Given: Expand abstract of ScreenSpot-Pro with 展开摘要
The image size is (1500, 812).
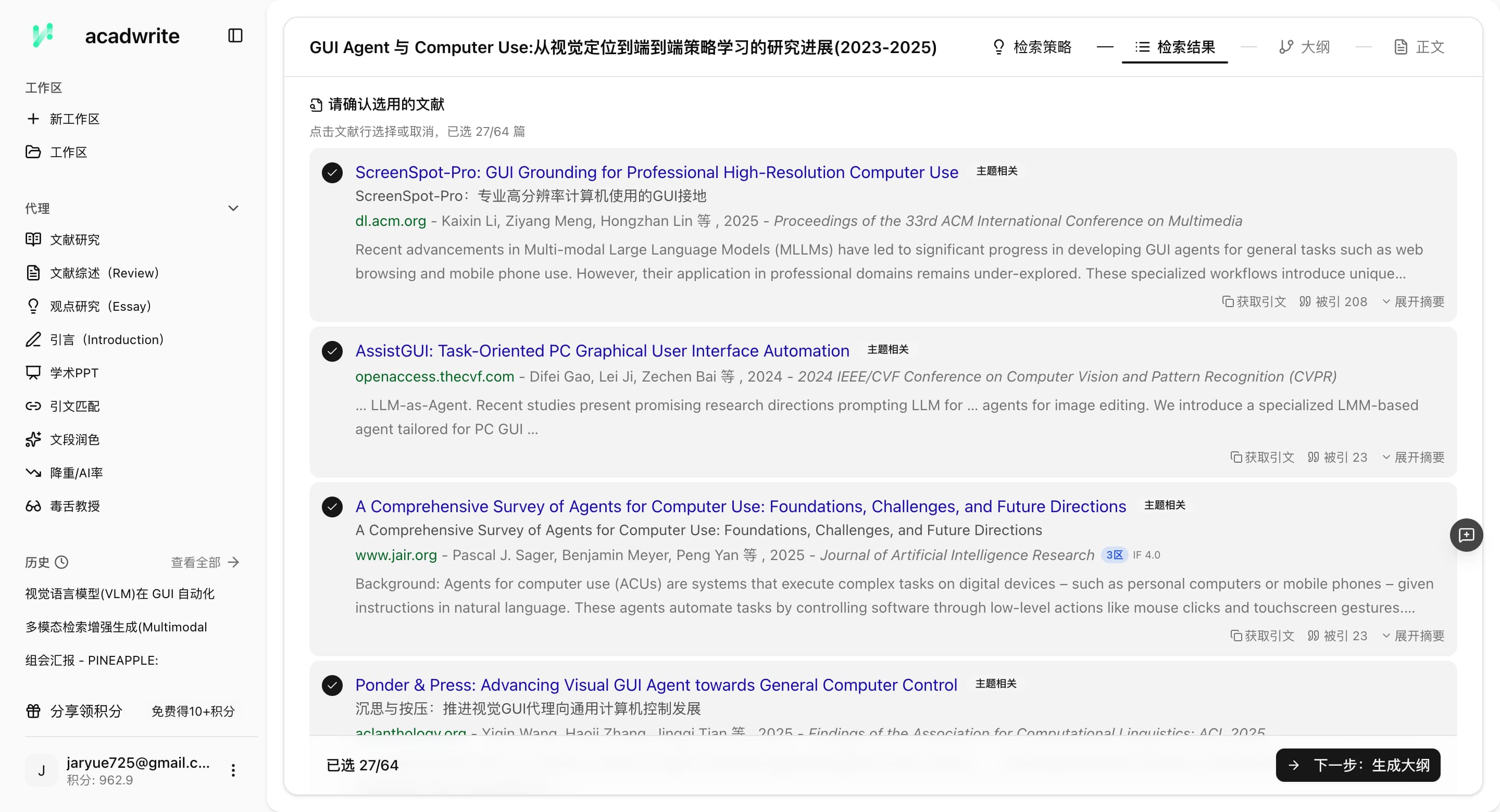Looking at the screenshot, I should tap(1413, 301).
